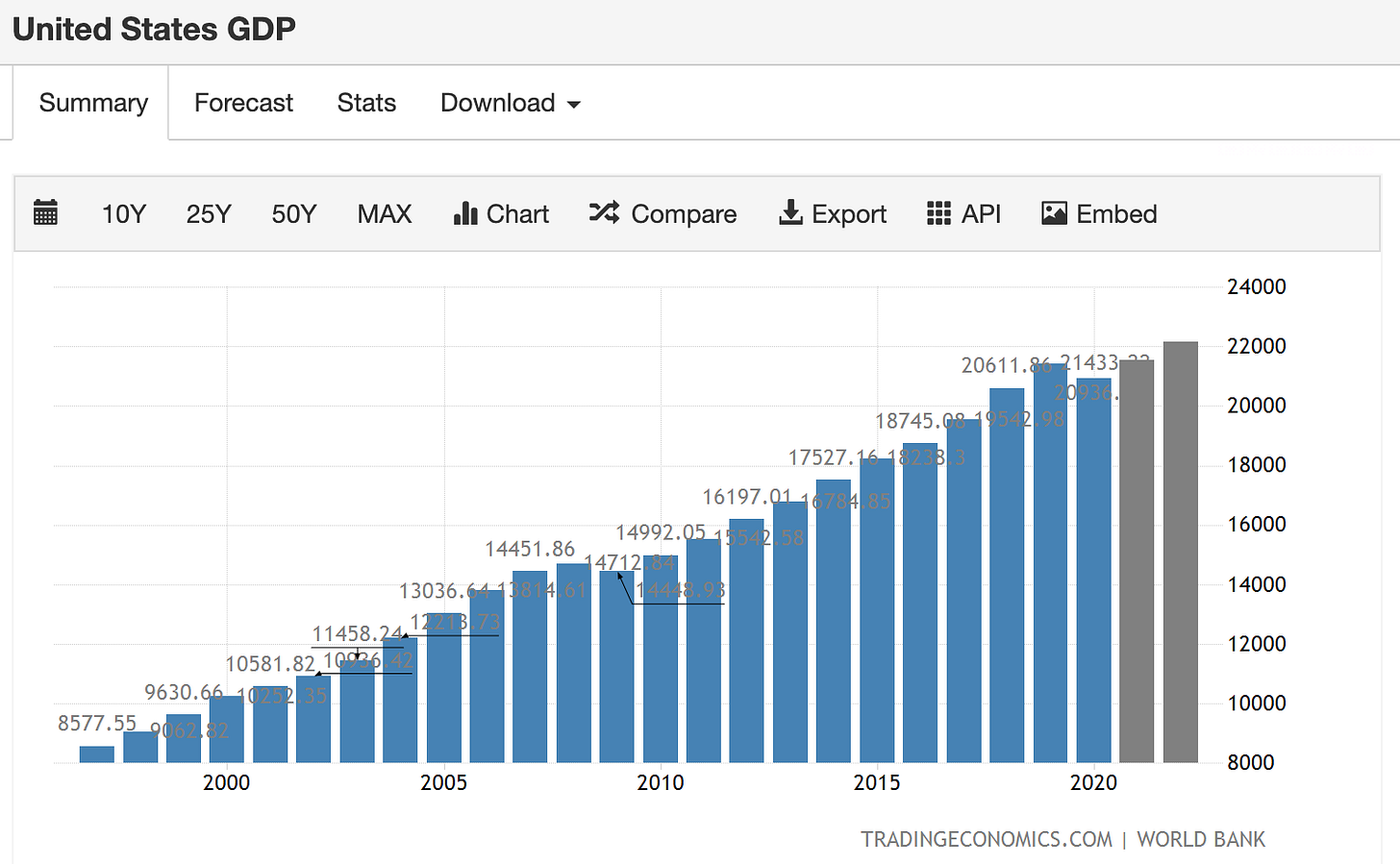Select the blue bar above the 2000 label

227,729
